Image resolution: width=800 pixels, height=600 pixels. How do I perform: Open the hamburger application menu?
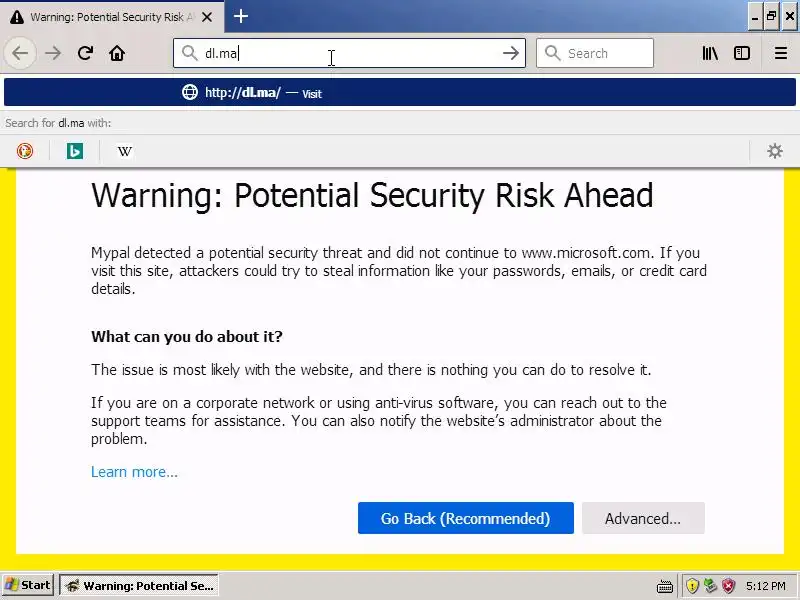(781, 53)
